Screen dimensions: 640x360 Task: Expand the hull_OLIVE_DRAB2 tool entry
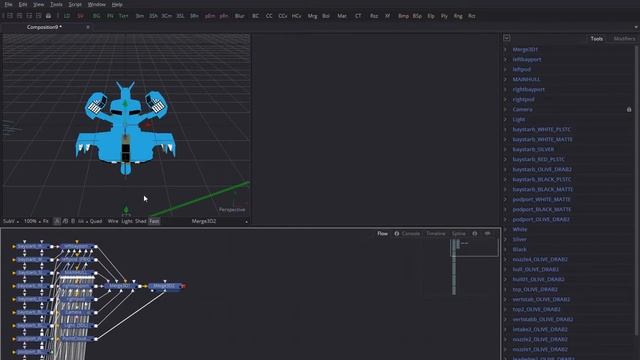click(x=506, y=269)
